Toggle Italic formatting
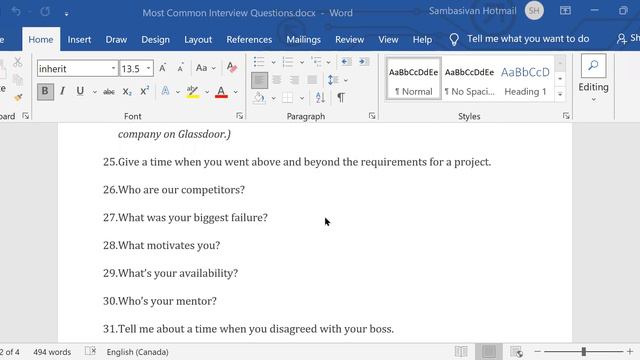Viewport: 640px width, 360px height. click(62, 91)
